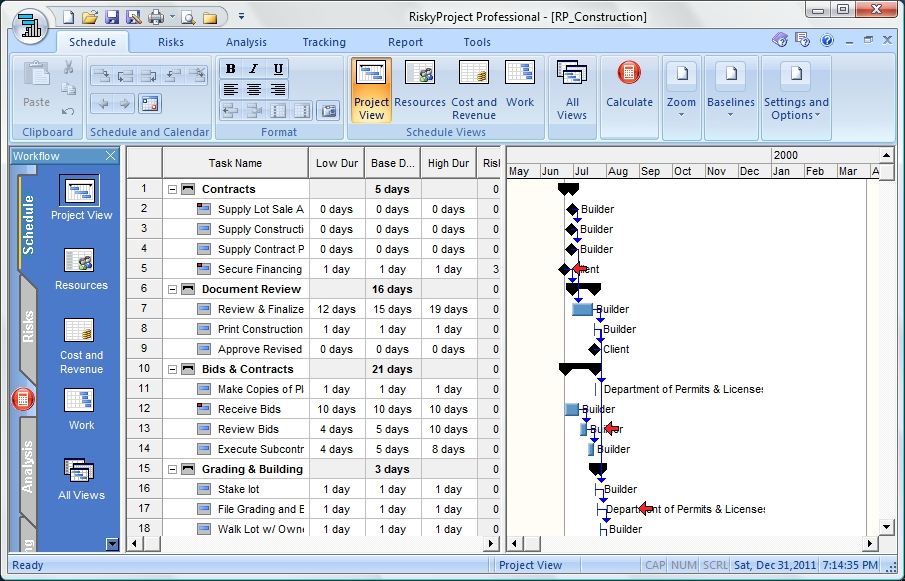Click the Receive Bids Gantt bar
Image resolution: width=905 pixels, height=581 pixels.
click(572, 409)
